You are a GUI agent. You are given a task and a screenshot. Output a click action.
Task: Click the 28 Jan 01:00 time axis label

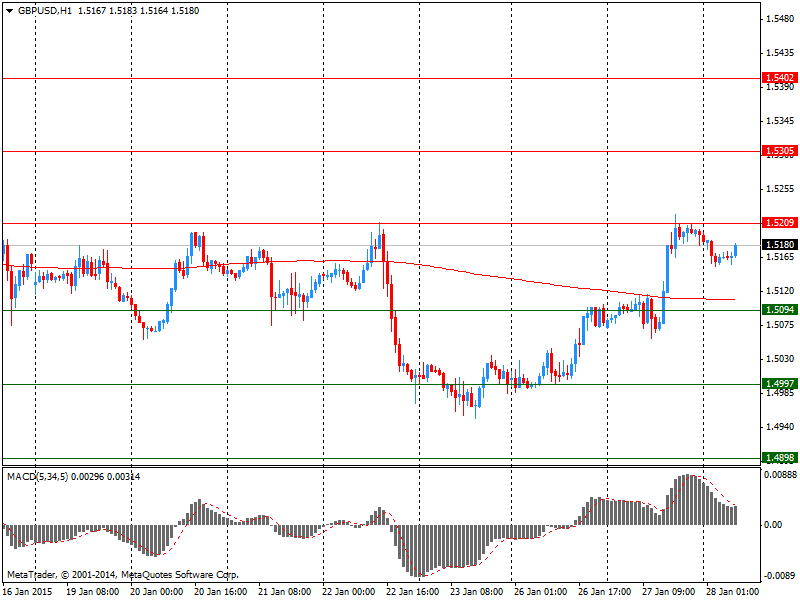pos(732,592)
